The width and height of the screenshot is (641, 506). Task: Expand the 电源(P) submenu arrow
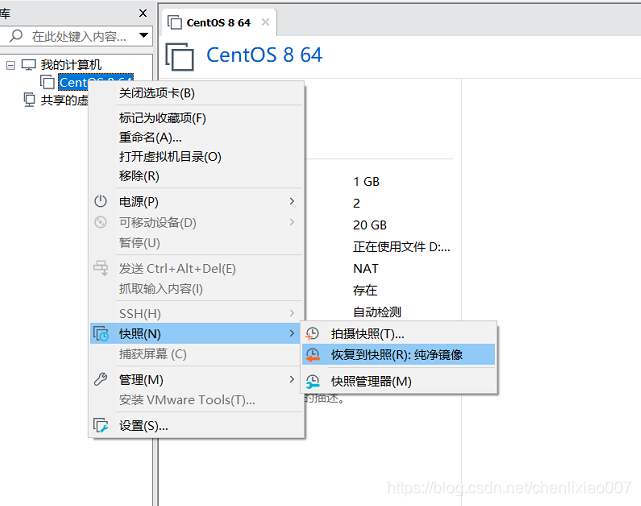291,201
